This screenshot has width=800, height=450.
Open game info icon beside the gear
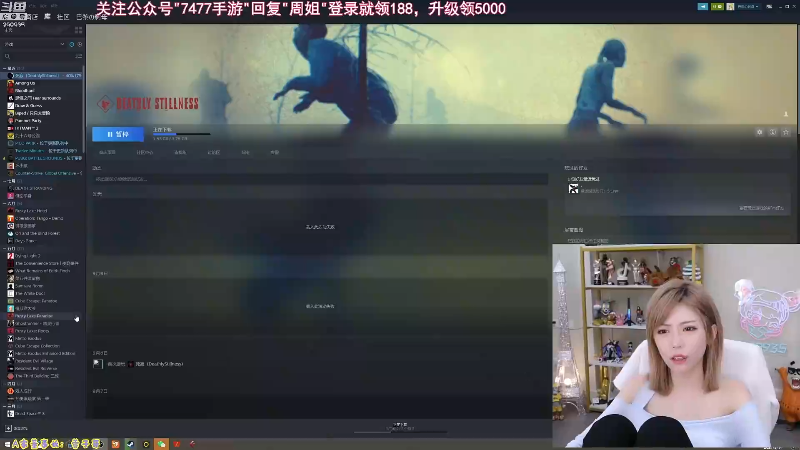pyautogui.click(x=773, y=132)
